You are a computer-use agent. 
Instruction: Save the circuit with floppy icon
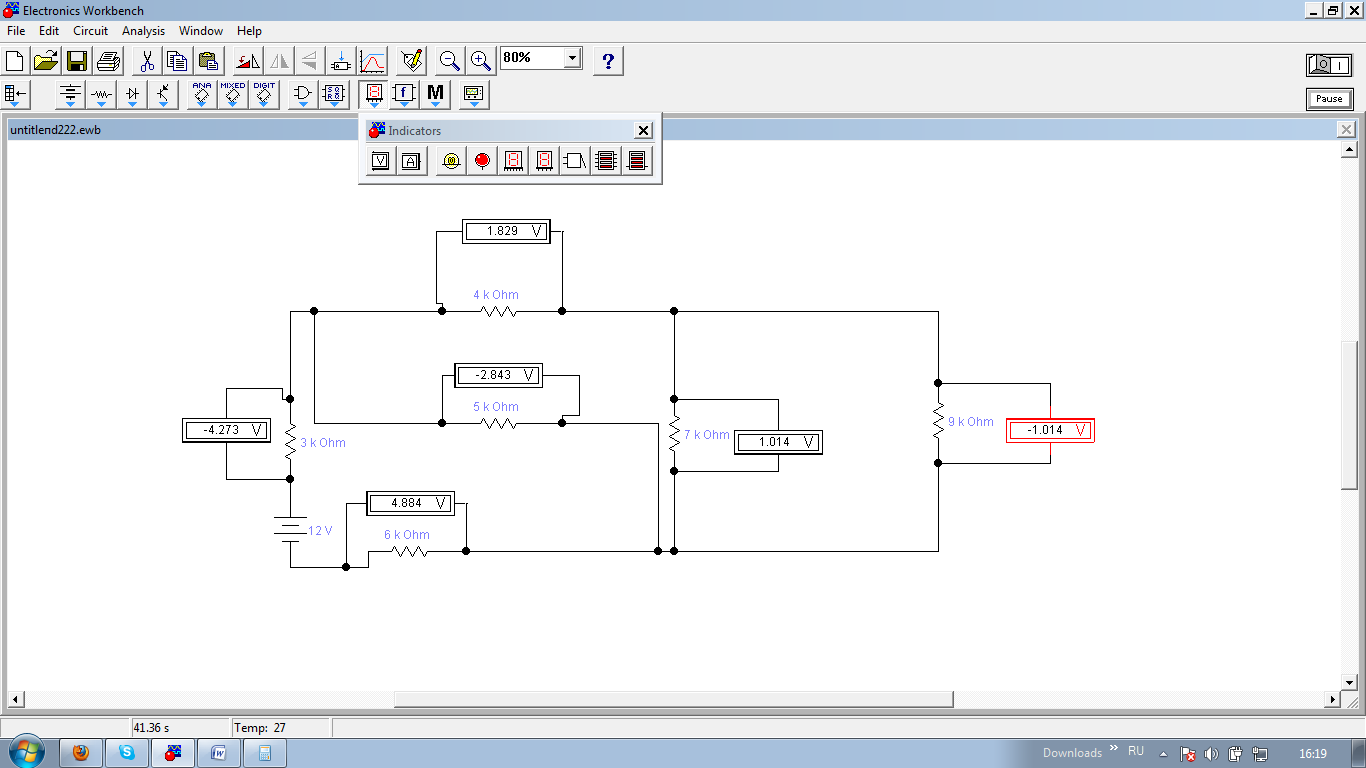77,61
